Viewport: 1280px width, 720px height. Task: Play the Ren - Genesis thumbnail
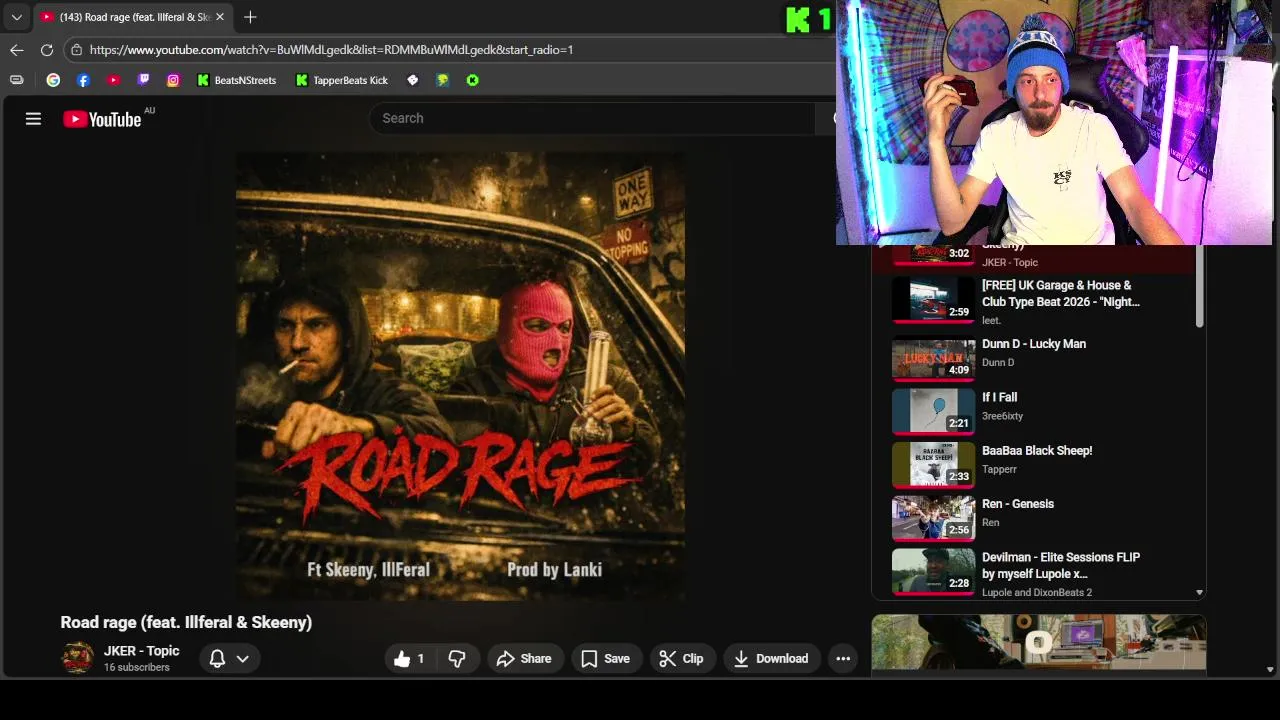click(x=933, y=518)
